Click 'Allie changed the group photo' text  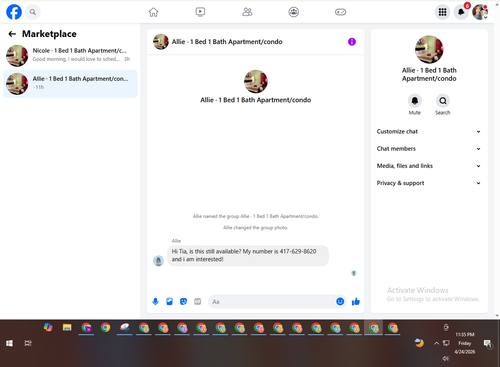tap(255, 228)
